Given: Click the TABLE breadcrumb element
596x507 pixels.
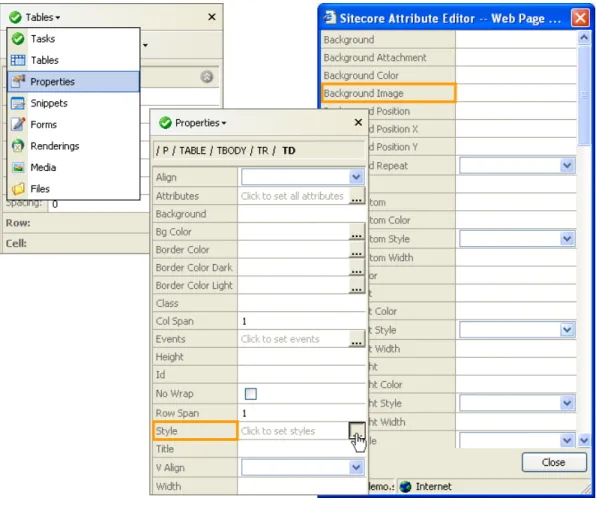Looking at the screenshot, I should (x=192, y=151).
